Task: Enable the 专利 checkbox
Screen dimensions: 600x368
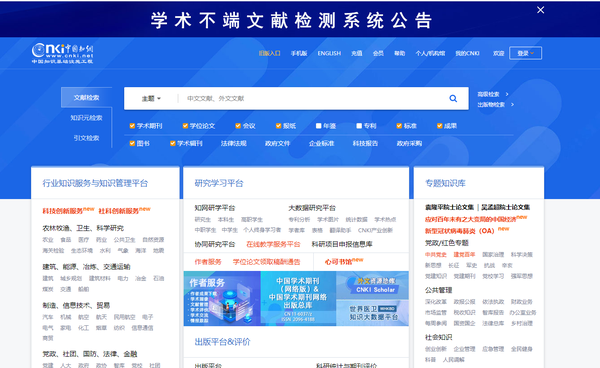Action: coord(359,126)
